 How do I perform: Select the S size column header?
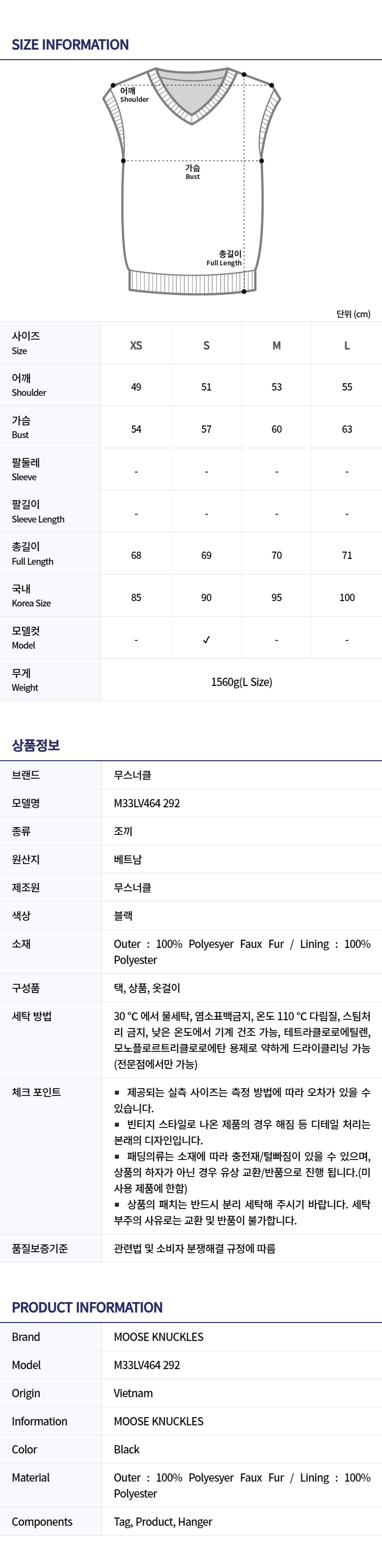coord(206,345)
